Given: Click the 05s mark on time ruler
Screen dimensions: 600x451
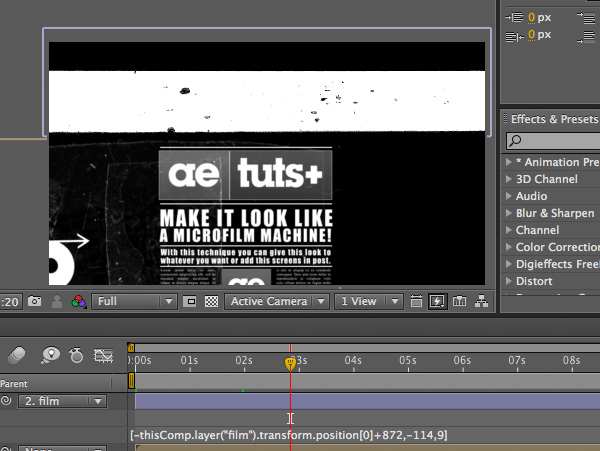Looking at the screenshot, I should (x=408, y=361).
